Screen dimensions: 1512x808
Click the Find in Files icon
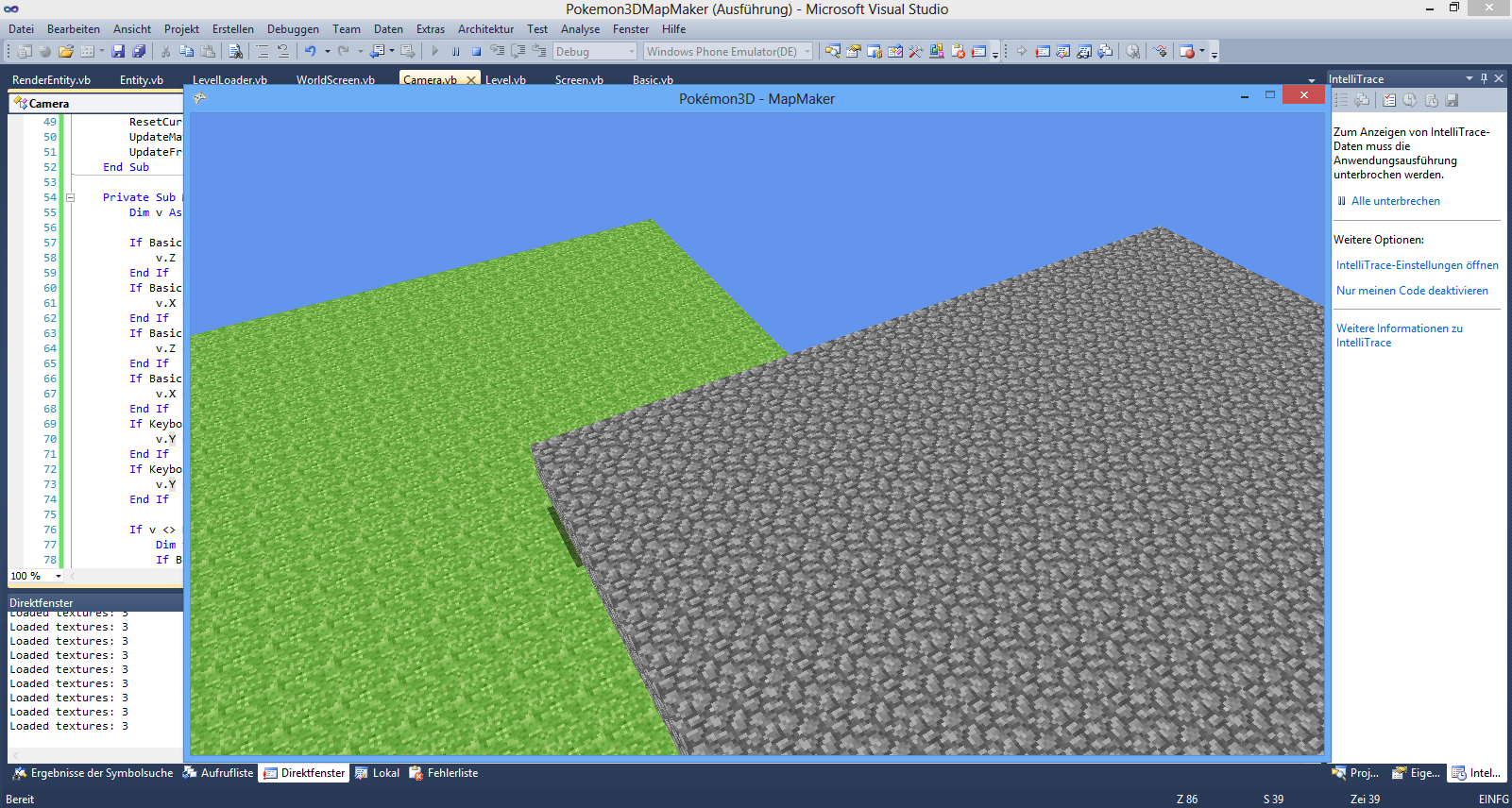(x=235, y=51)
